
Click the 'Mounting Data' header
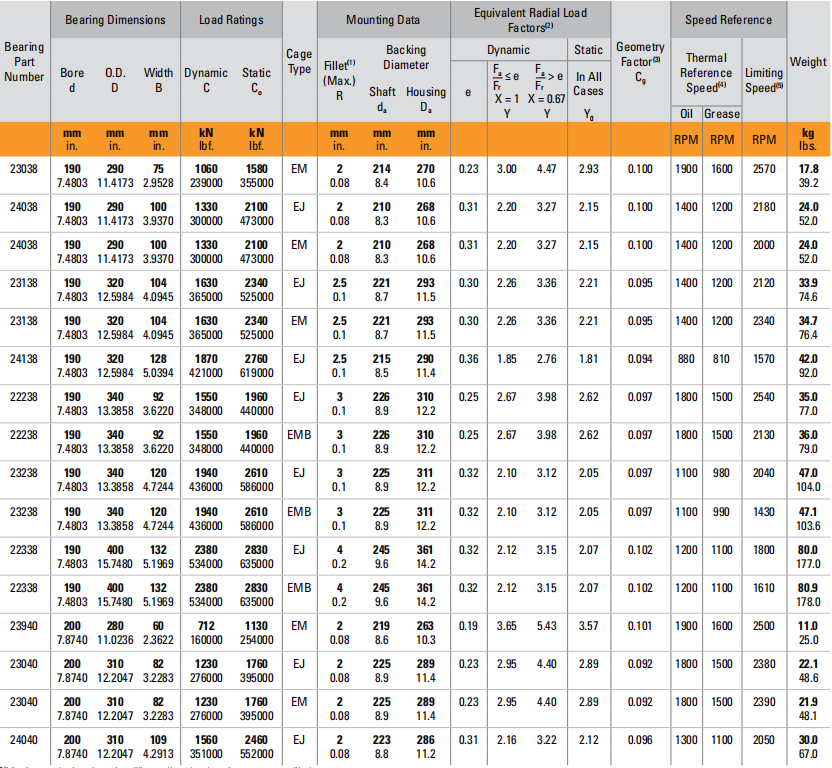point(383,20)
